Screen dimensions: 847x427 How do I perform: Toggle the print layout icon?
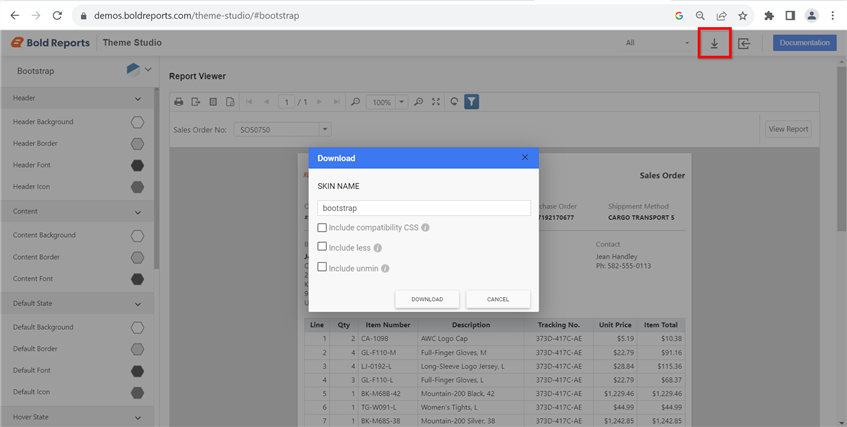coord(213,102)
